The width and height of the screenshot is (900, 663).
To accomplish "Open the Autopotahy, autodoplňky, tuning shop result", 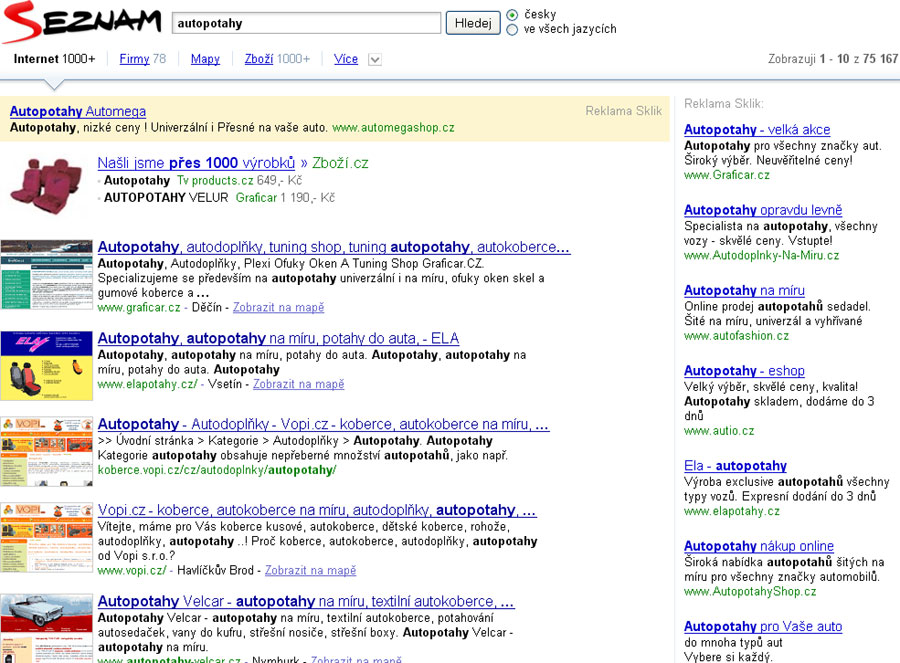I will click(x=334, y=247).
